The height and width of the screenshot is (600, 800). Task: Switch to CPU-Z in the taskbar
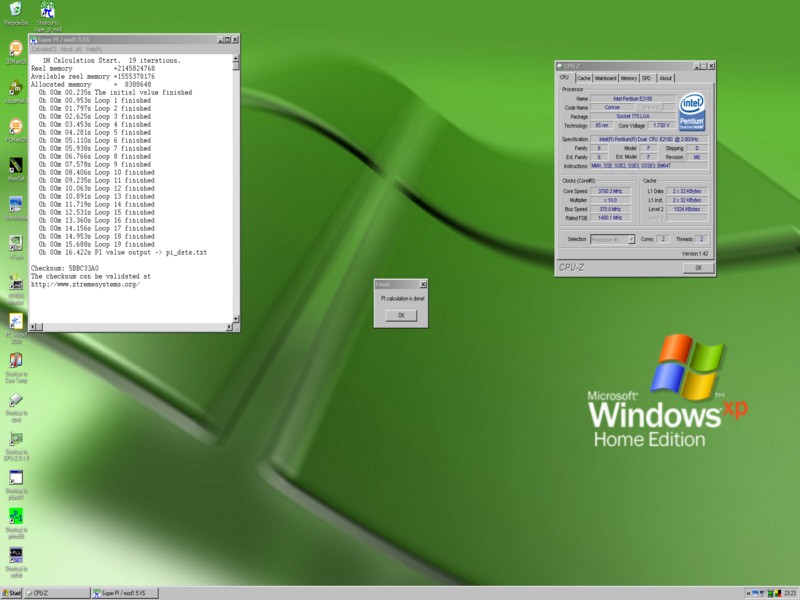pos(57,593)
